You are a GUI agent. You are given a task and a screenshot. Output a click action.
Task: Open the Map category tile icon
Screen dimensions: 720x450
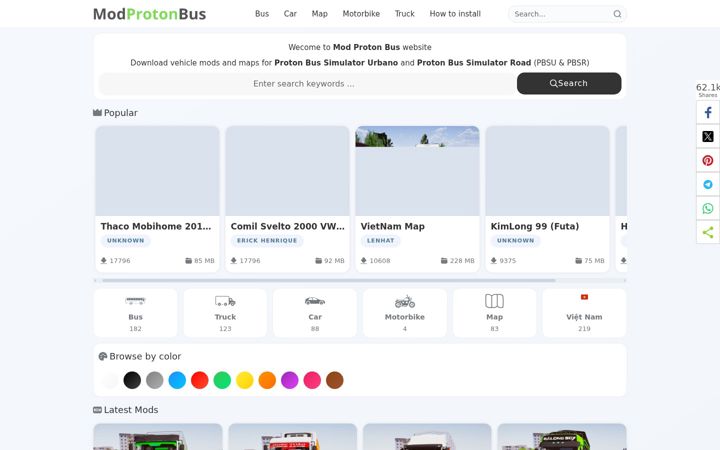tap(495, 301)
